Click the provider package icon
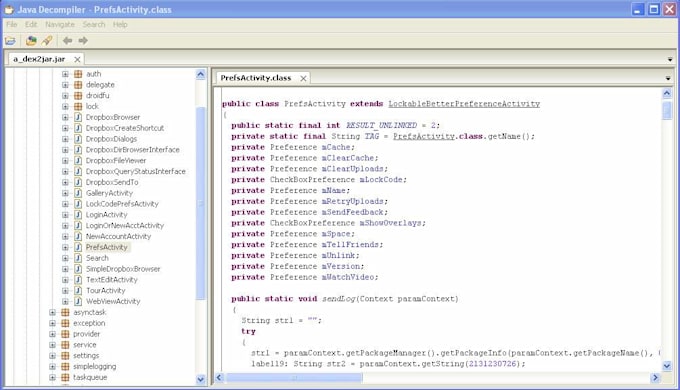This screenshot has height=390, width=680. pos(65,334)
